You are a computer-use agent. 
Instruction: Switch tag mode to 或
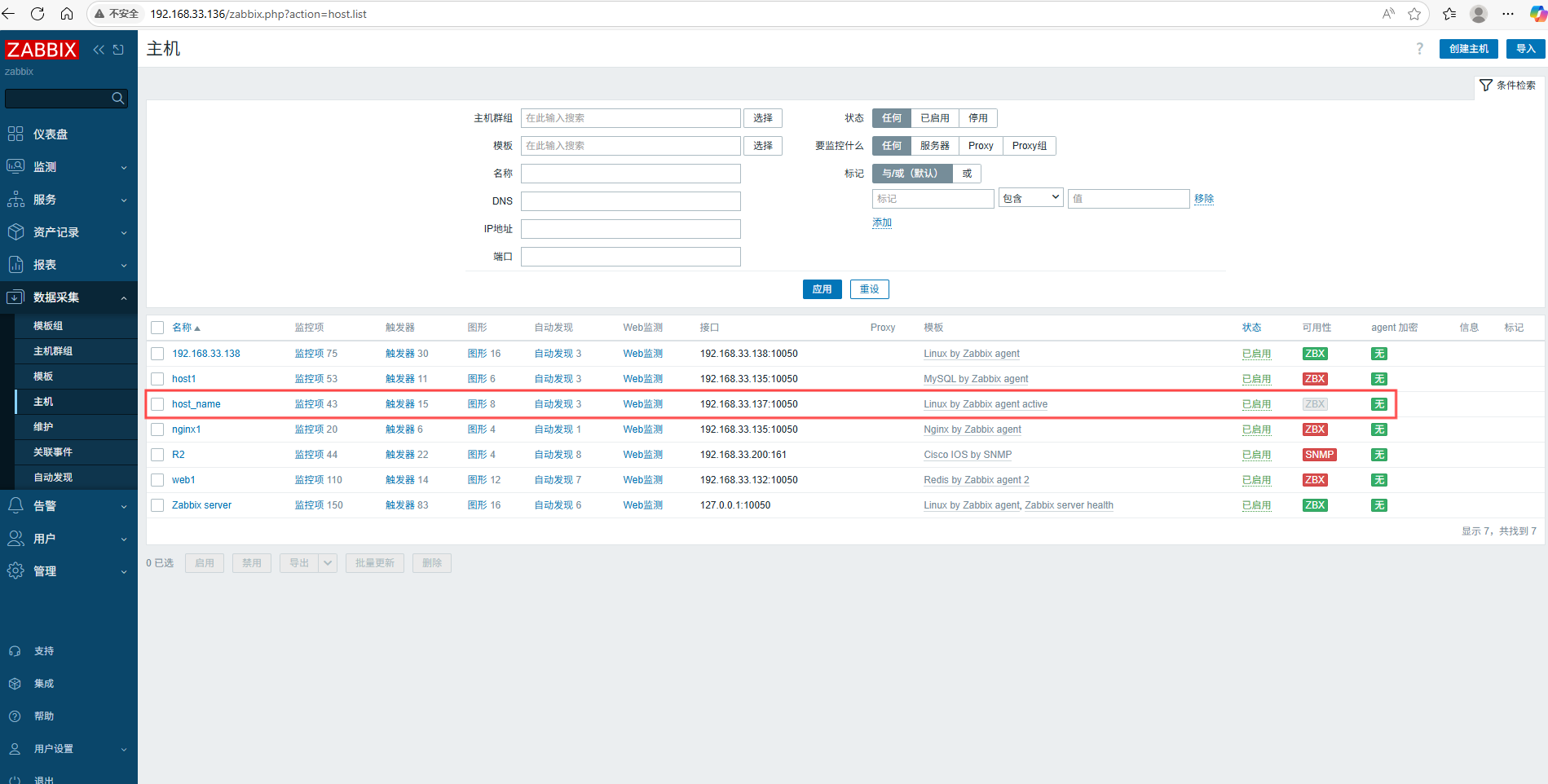click(x=967, y=174)
